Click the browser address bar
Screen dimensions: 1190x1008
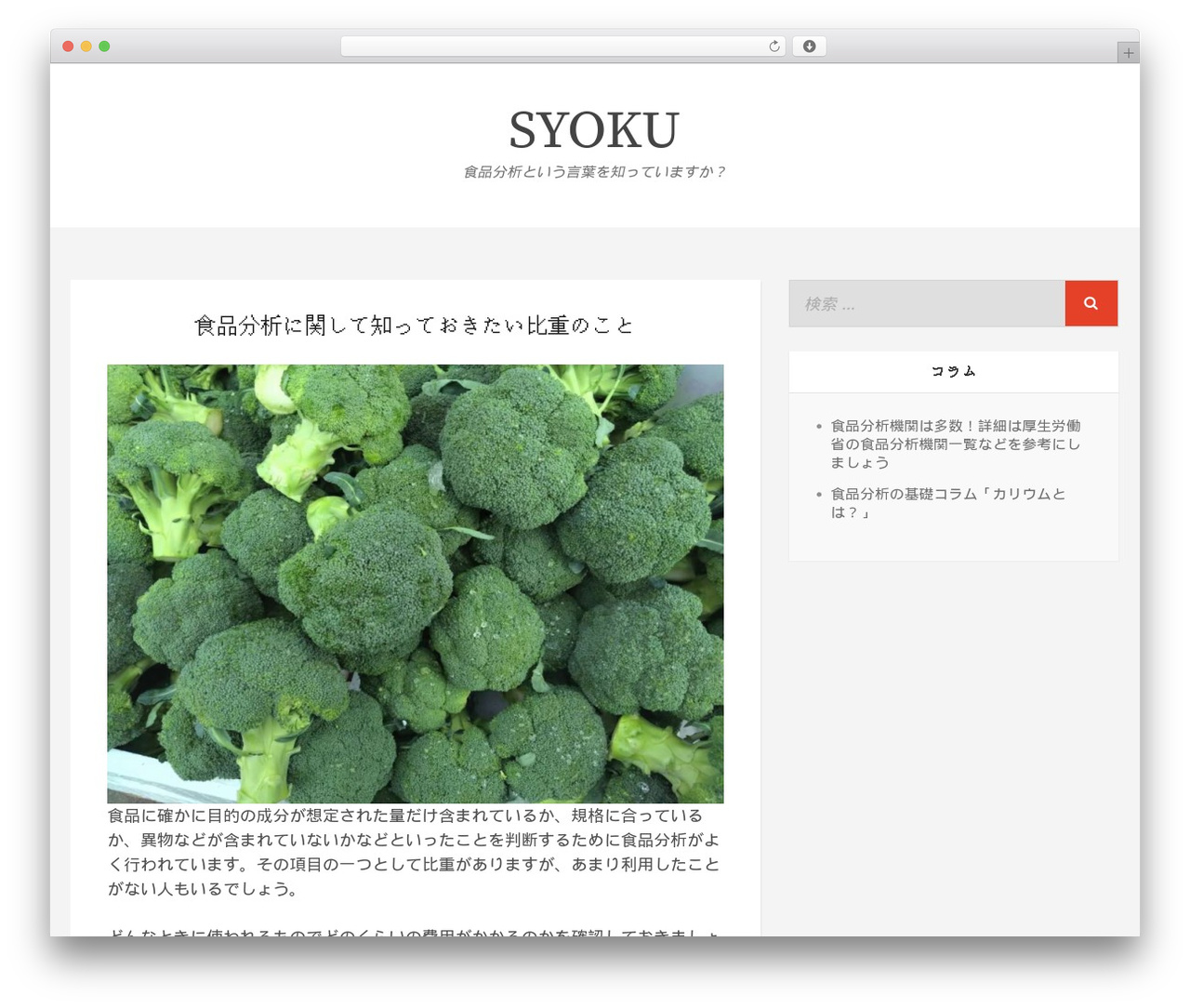[562, 46]
